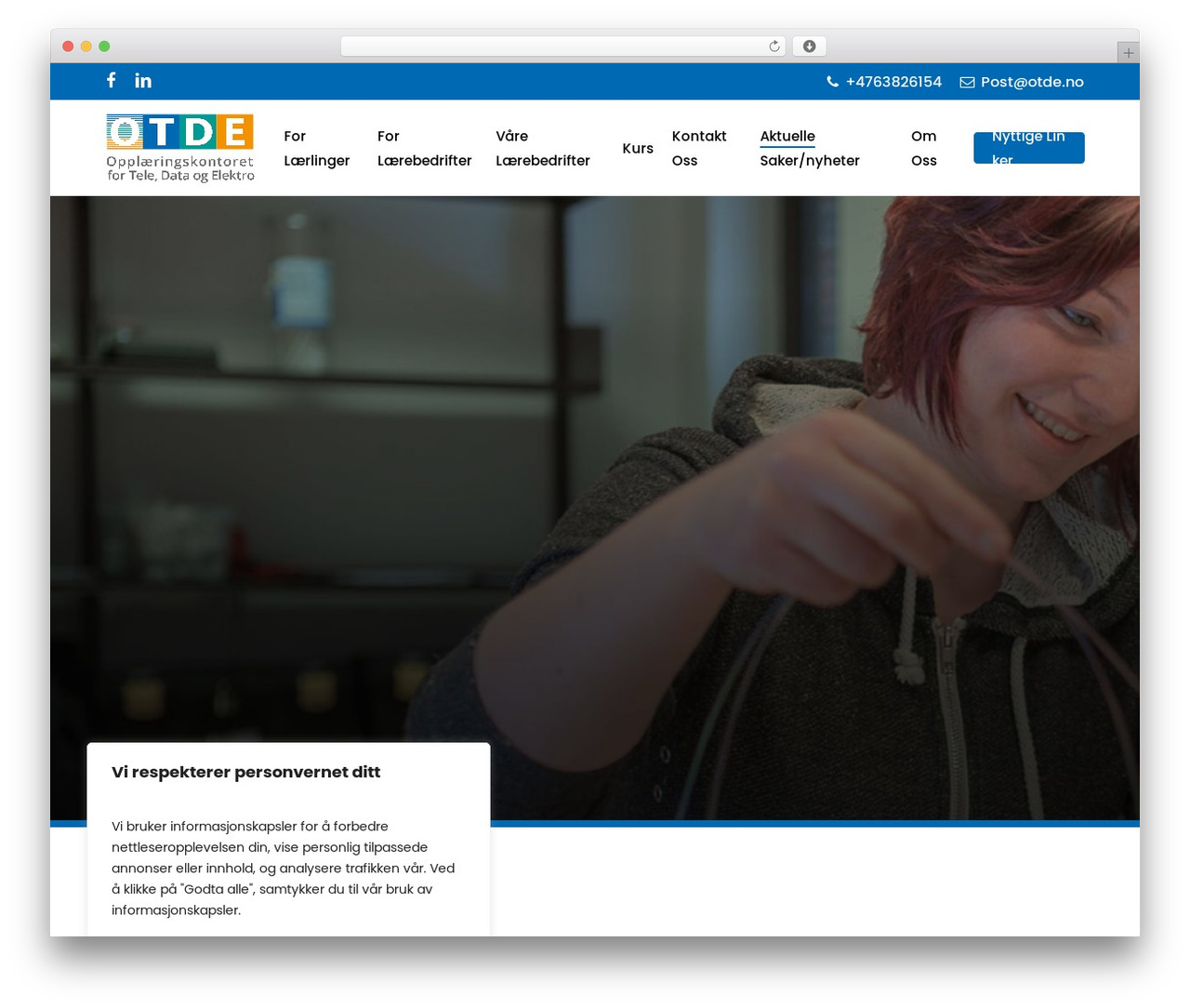Close the window with the red button
The height and width of the screenshot is (1008, 1190).
(68, 46)
